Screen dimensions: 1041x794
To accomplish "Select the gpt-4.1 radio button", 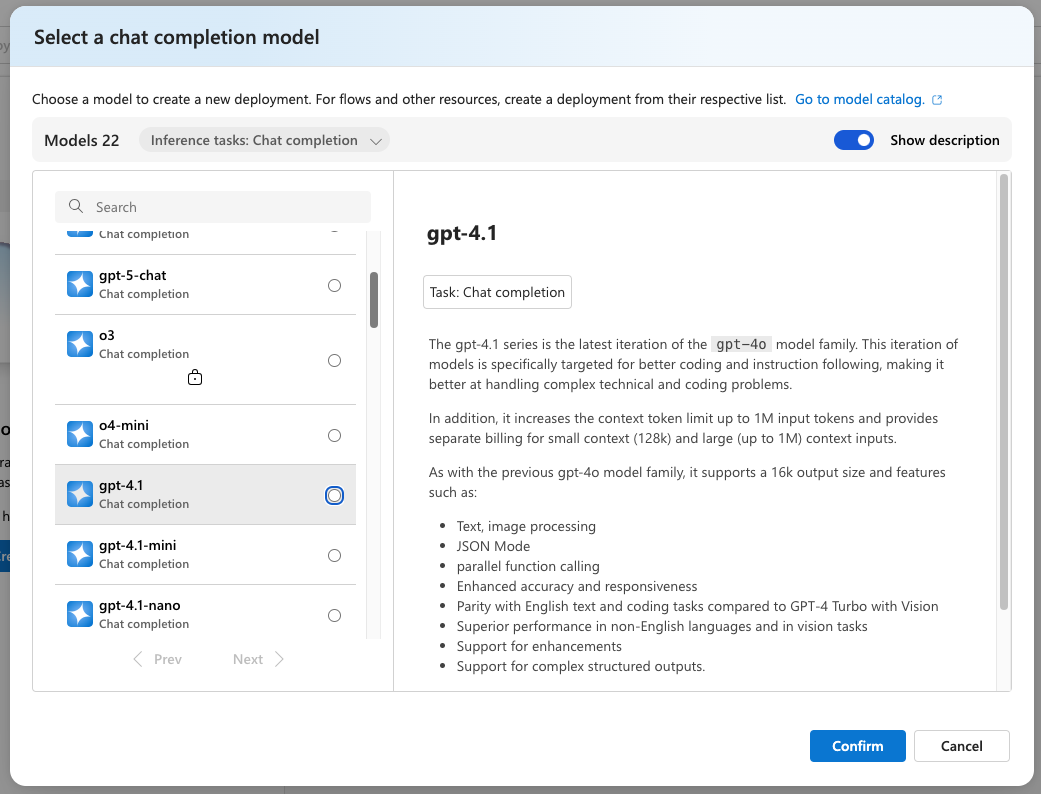I will [x=335, y=496].
